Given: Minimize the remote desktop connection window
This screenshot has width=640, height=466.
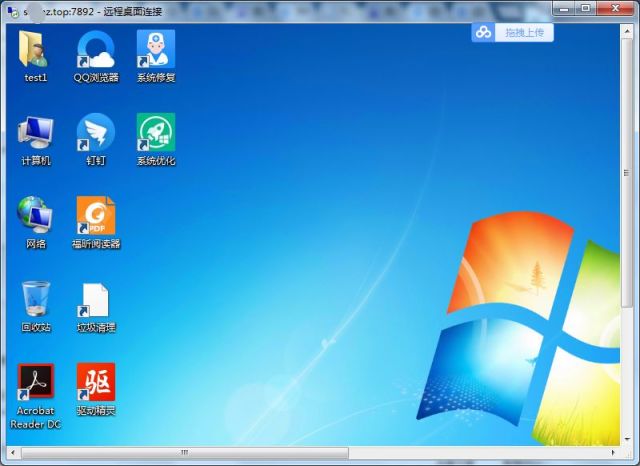Looking at the screenshot, I should coord(564,8).
